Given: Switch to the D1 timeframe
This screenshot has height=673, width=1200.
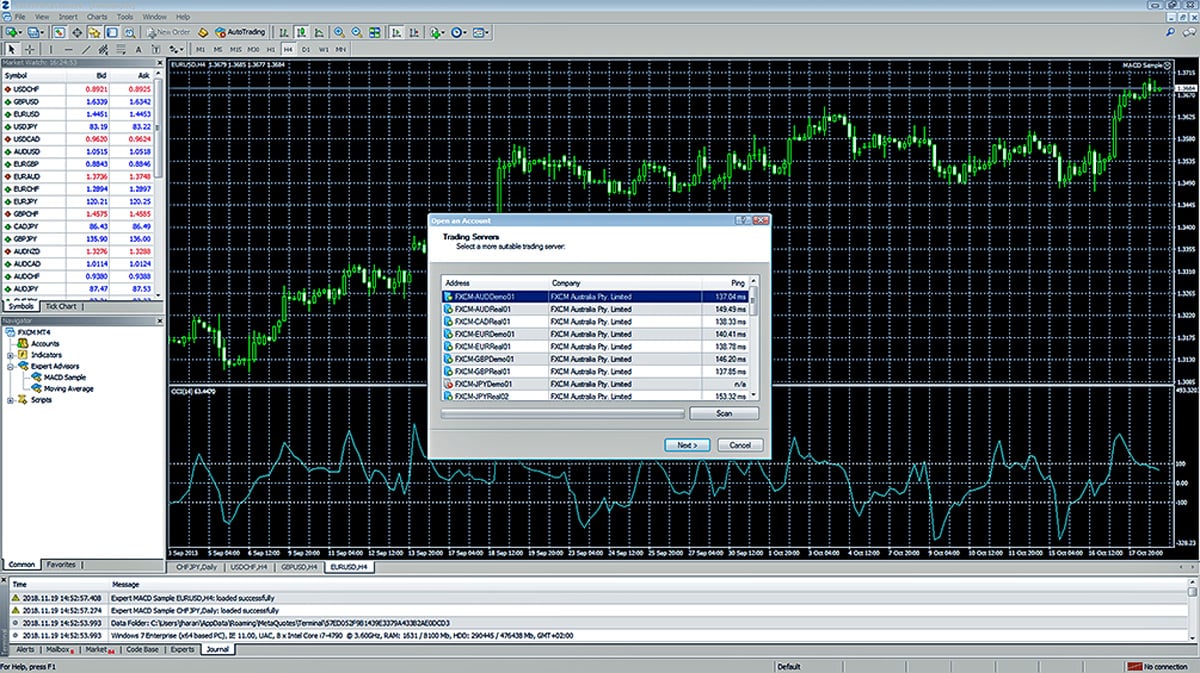Looking at the screenshot, I should pos(306,48).
